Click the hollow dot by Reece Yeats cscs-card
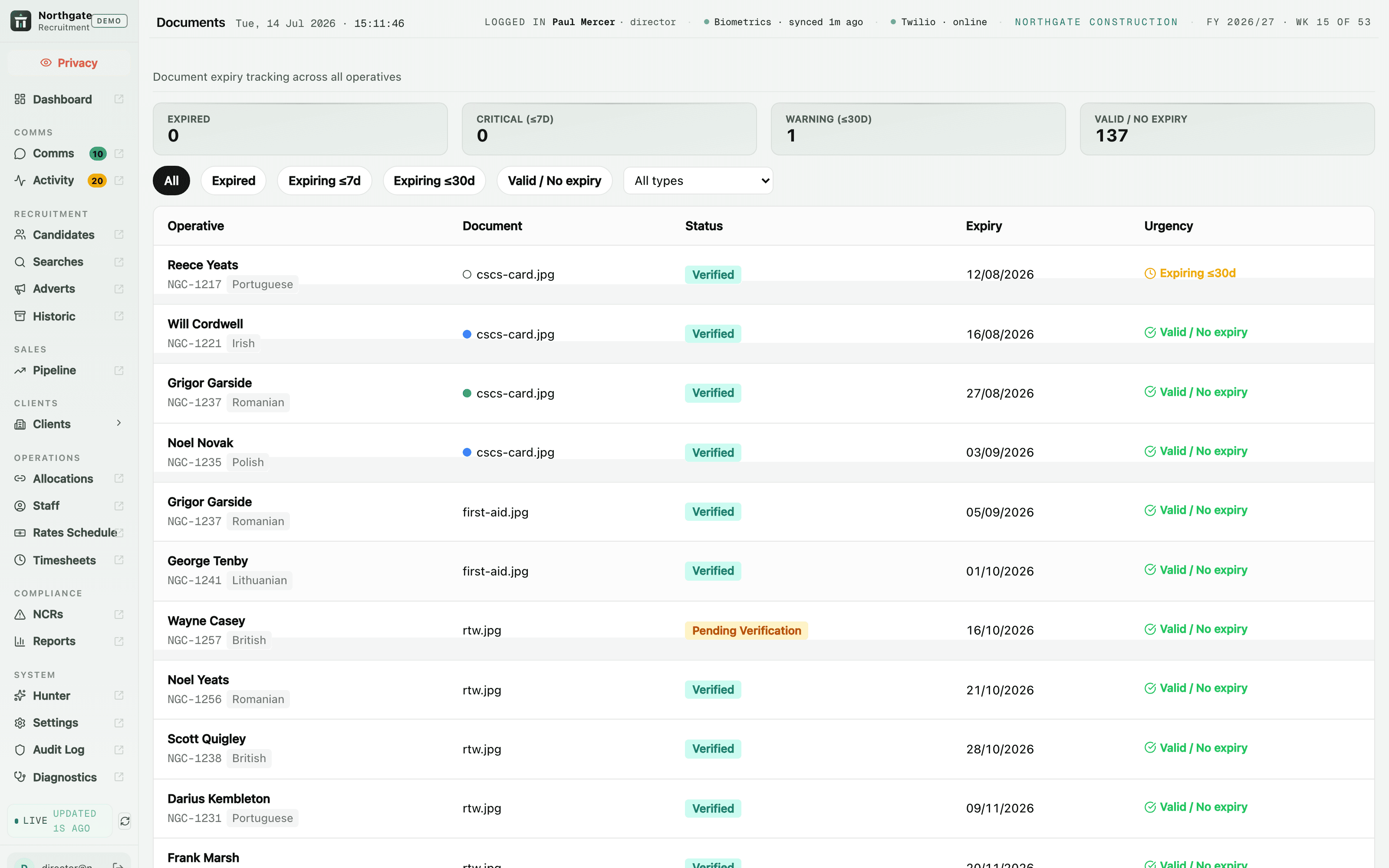This screenshot has height=868, width=1389. click(467, 274)
